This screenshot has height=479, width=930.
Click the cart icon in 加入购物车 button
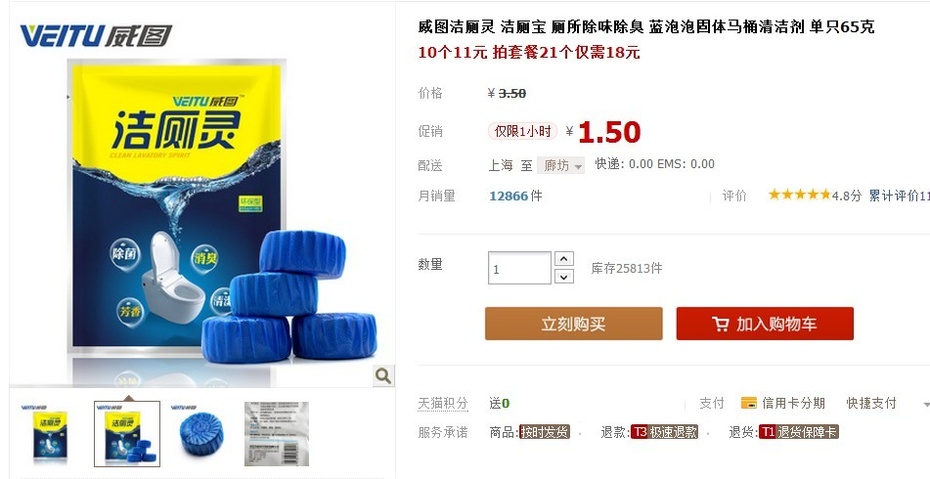coord(721,324)
